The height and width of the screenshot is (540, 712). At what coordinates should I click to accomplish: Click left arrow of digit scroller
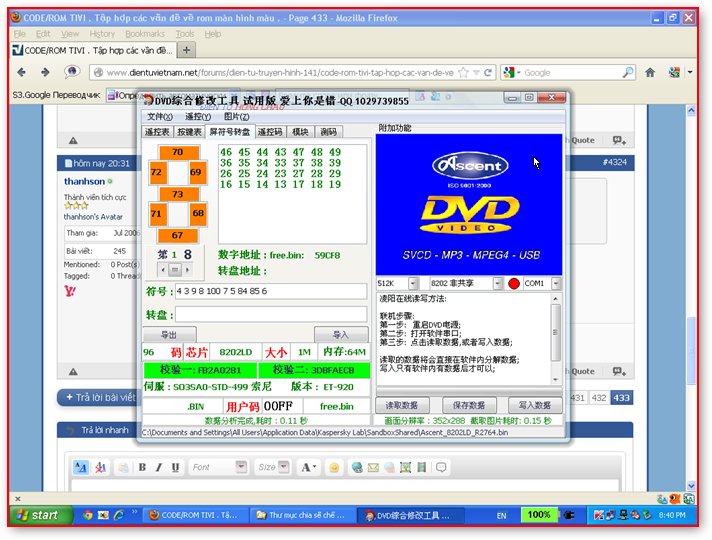click(163, 270)
